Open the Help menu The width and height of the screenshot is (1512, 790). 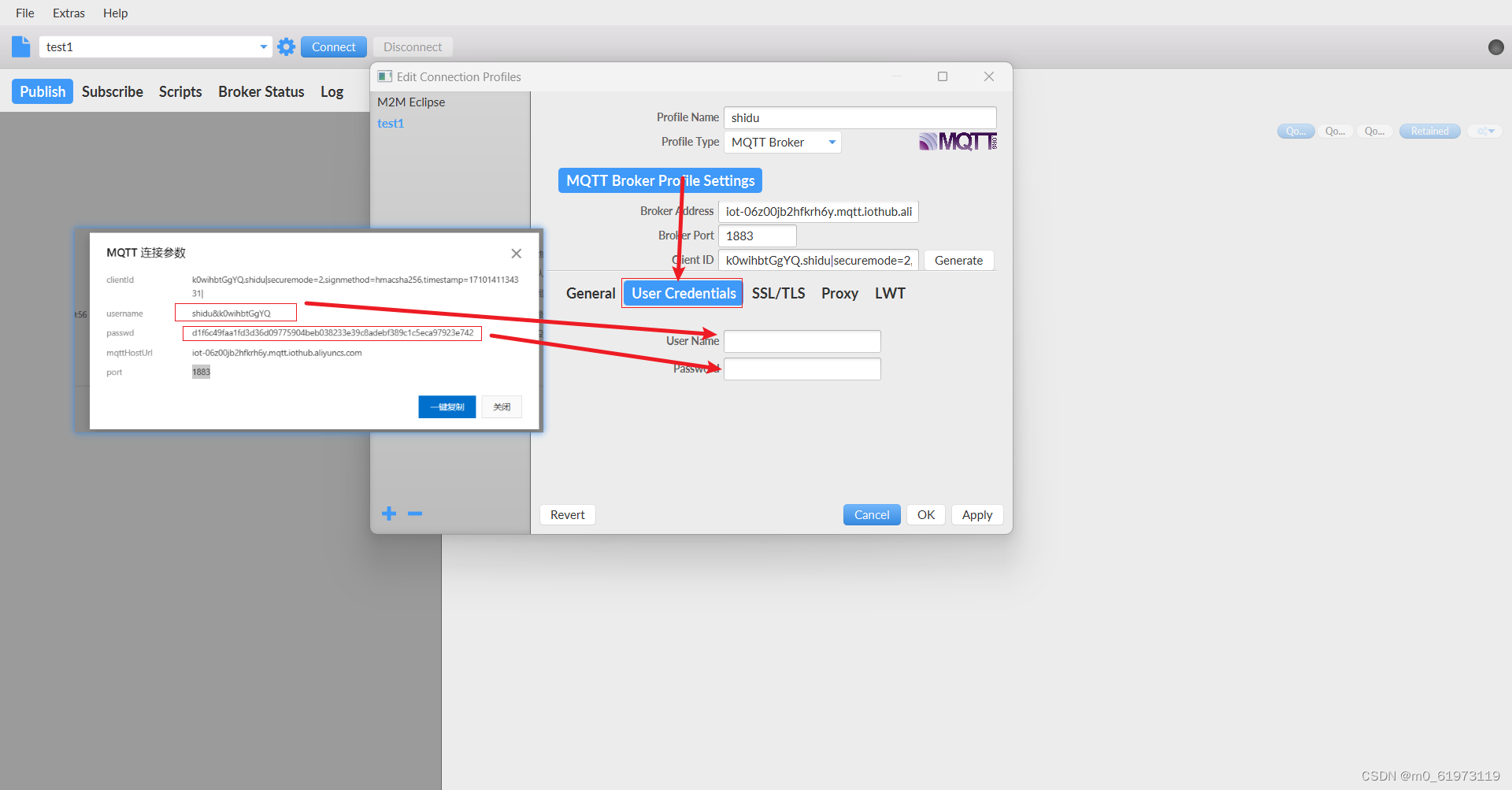115,13
